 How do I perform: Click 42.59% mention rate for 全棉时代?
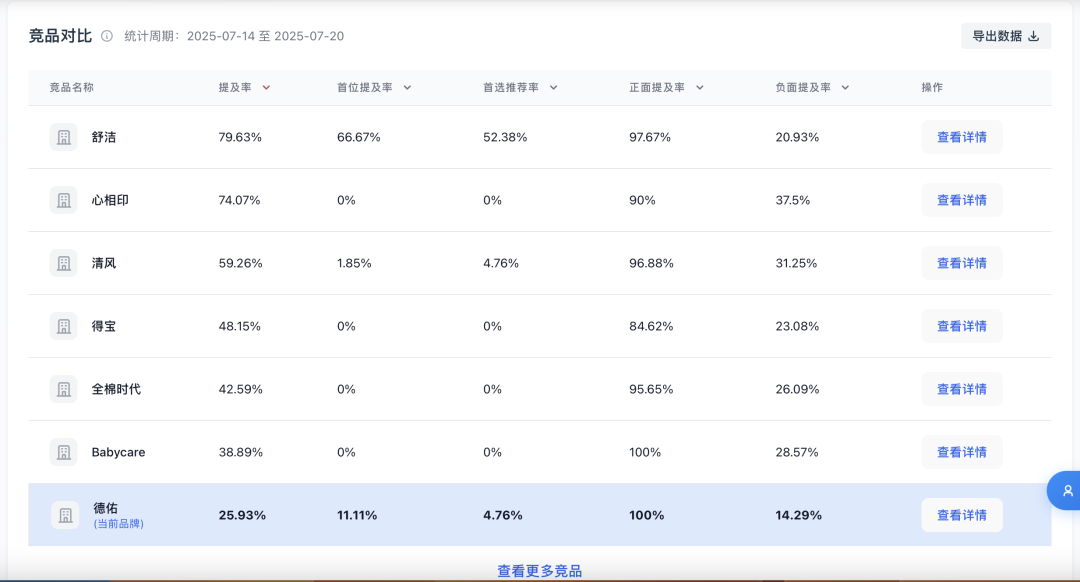(x=240, y=389)
